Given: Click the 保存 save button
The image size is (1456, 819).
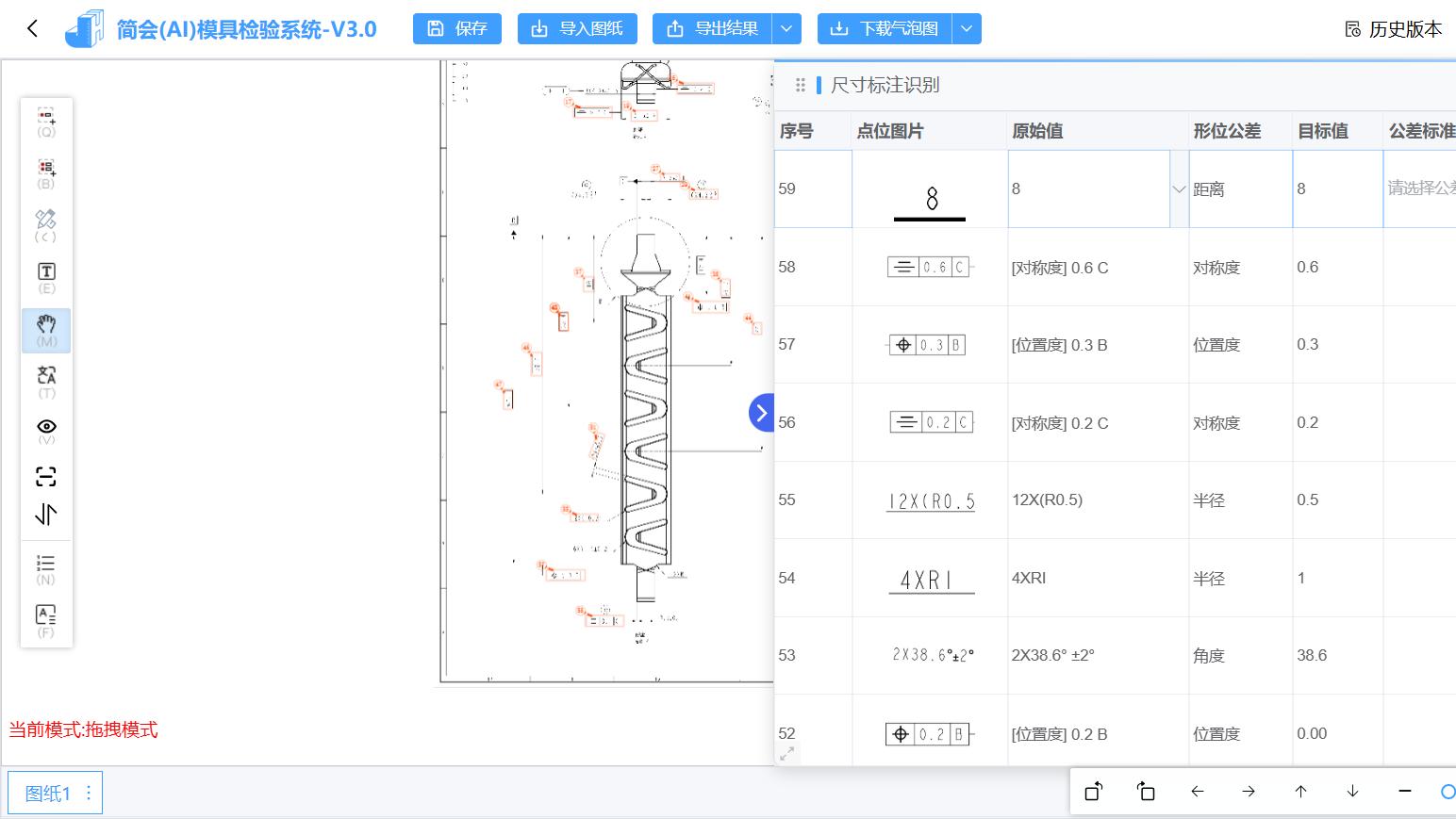Looking at the screenshot, I should click(x=456, y=28).
